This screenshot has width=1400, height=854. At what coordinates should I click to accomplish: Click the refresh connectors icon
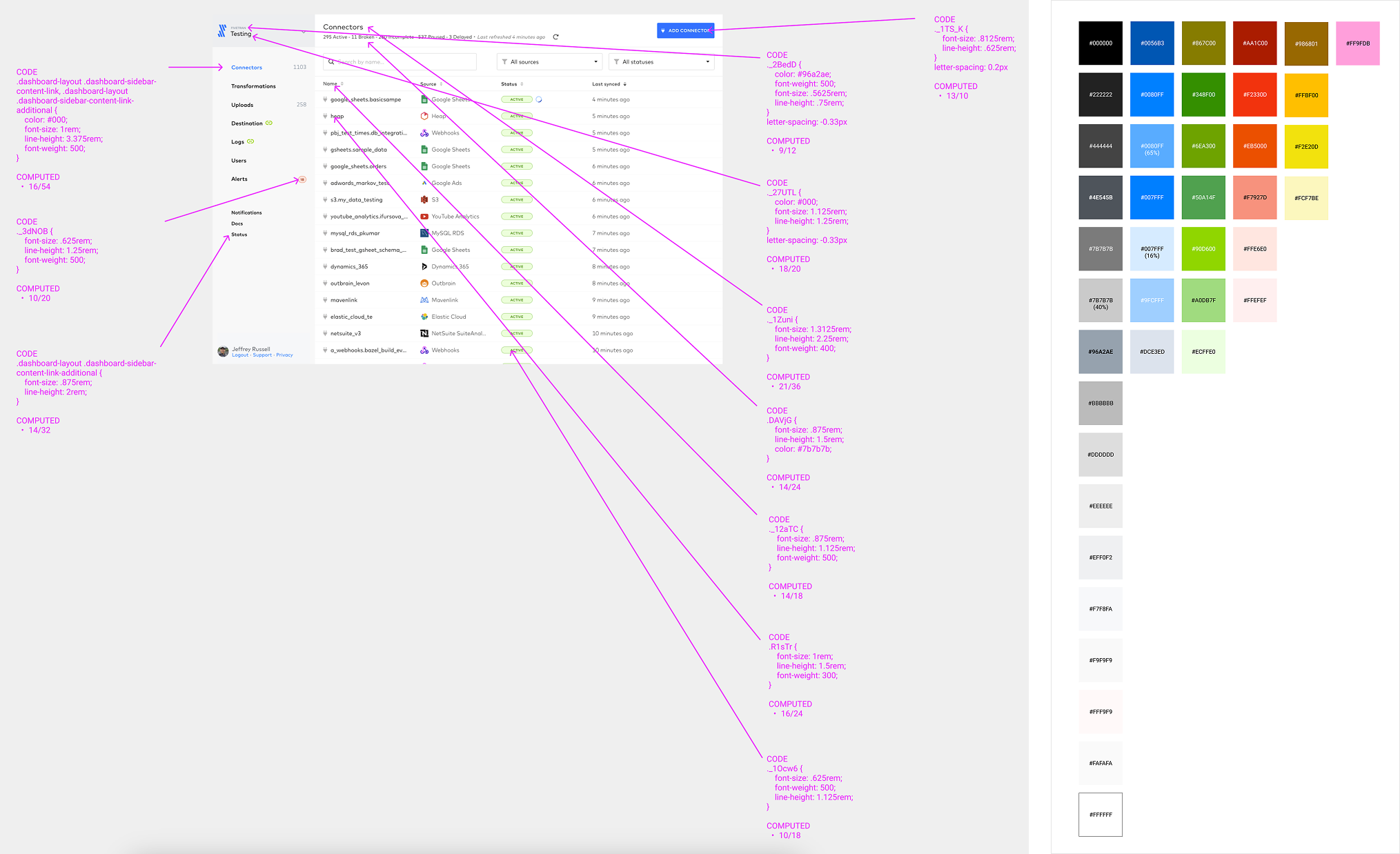(x=555, y=37)
